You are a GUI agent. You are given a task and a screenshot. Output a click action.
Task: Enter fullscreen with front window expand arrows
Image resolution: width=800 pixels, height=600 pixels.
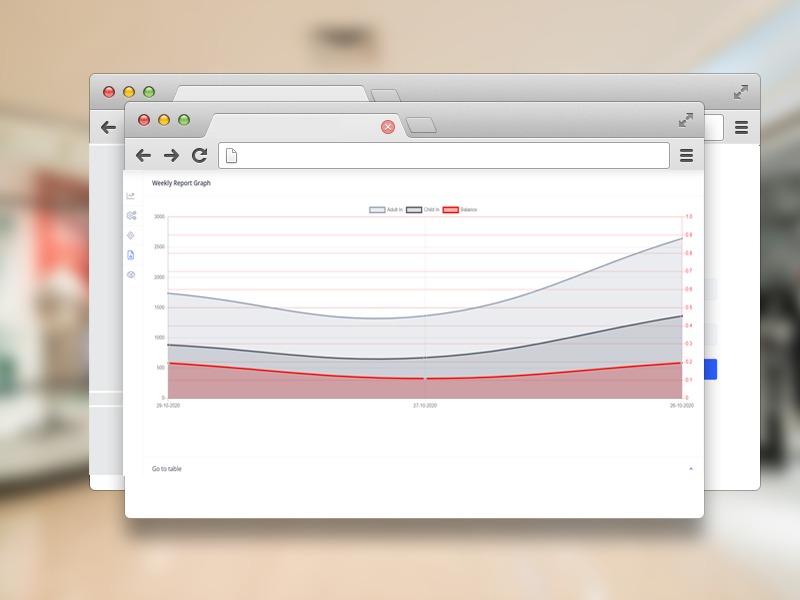686,120
